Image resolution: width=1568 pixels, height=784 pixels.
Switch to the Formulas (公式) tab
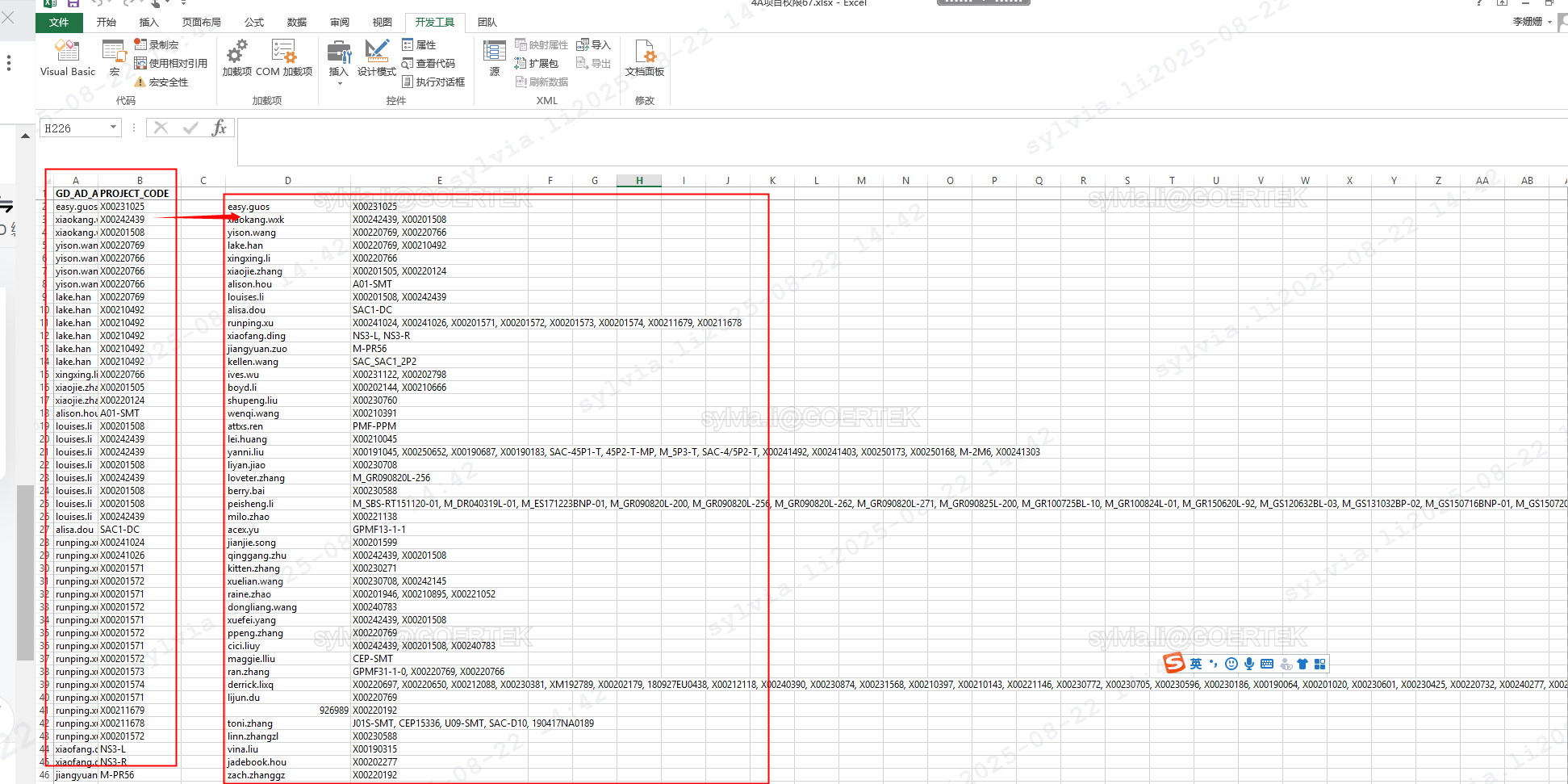254,22
